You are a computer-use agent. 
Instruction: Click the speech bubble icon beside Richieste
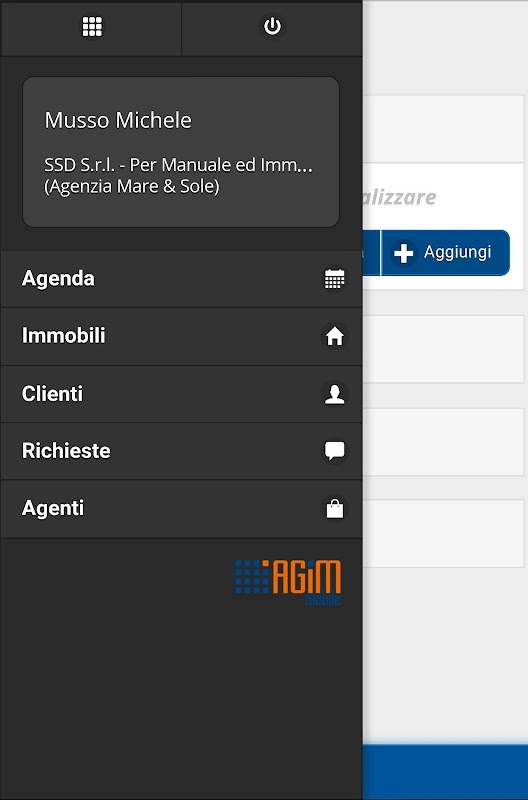point(335,451)
